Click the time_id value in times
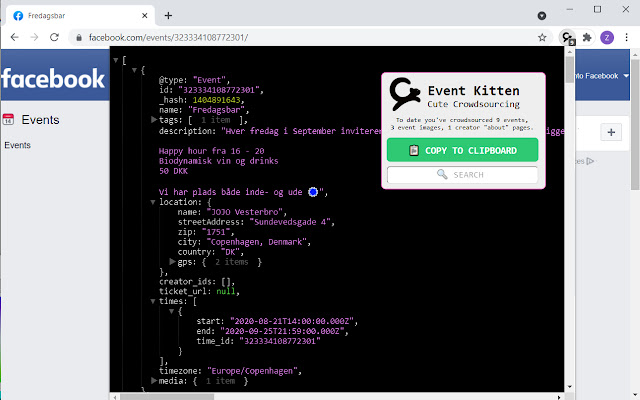The image size is (640, 400). tap(280, 341)
